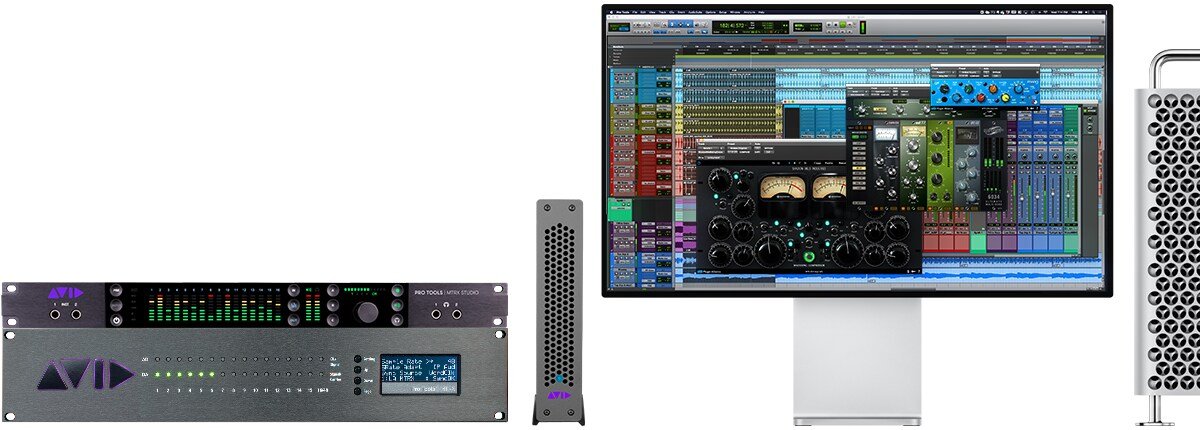Click the top button beside the LCD screen
The width and height of the screenshot is (1200, 430).
coord(357,358)
